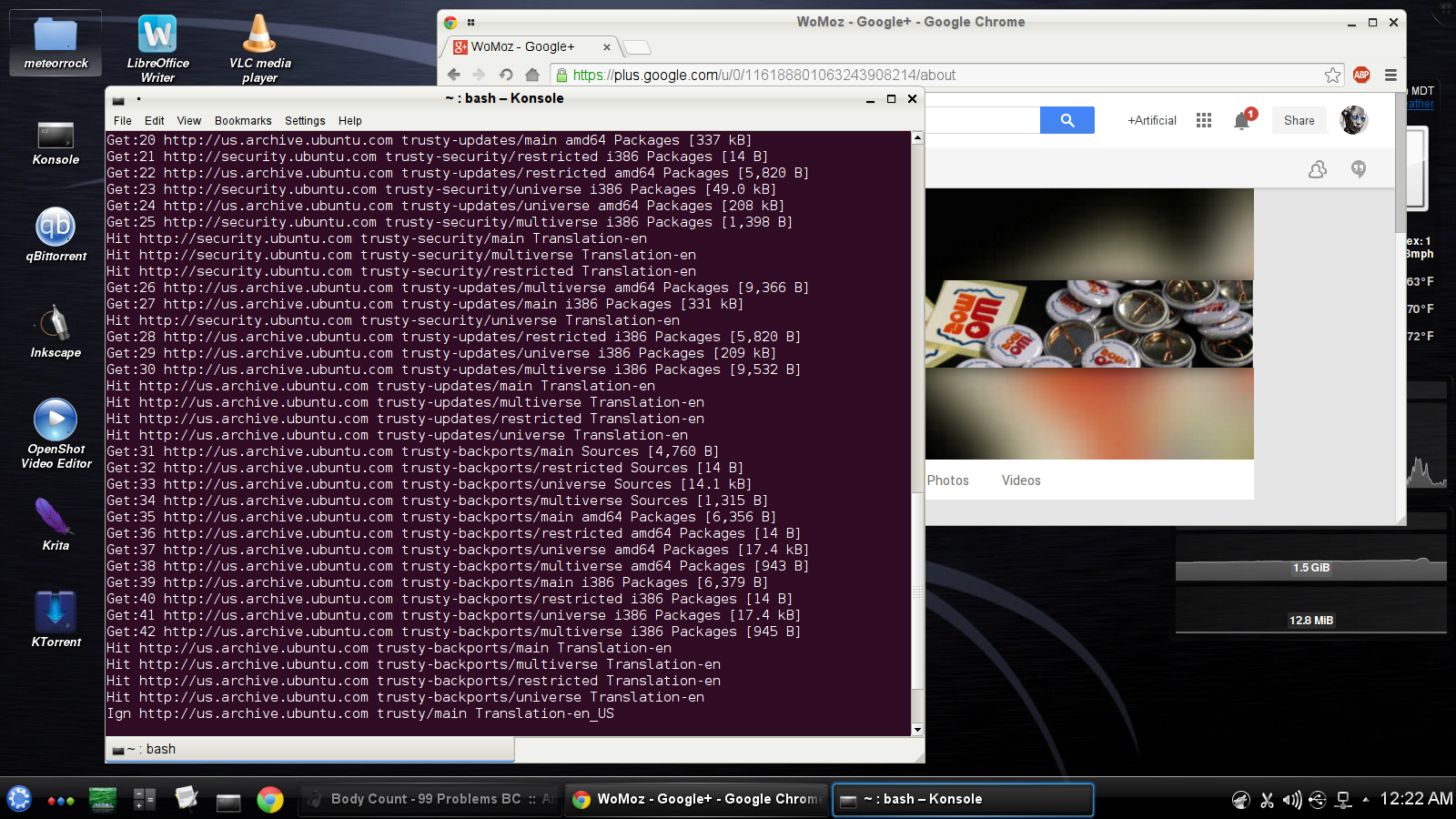Launch LibreOffice Writer from desktop

point(157,49)
